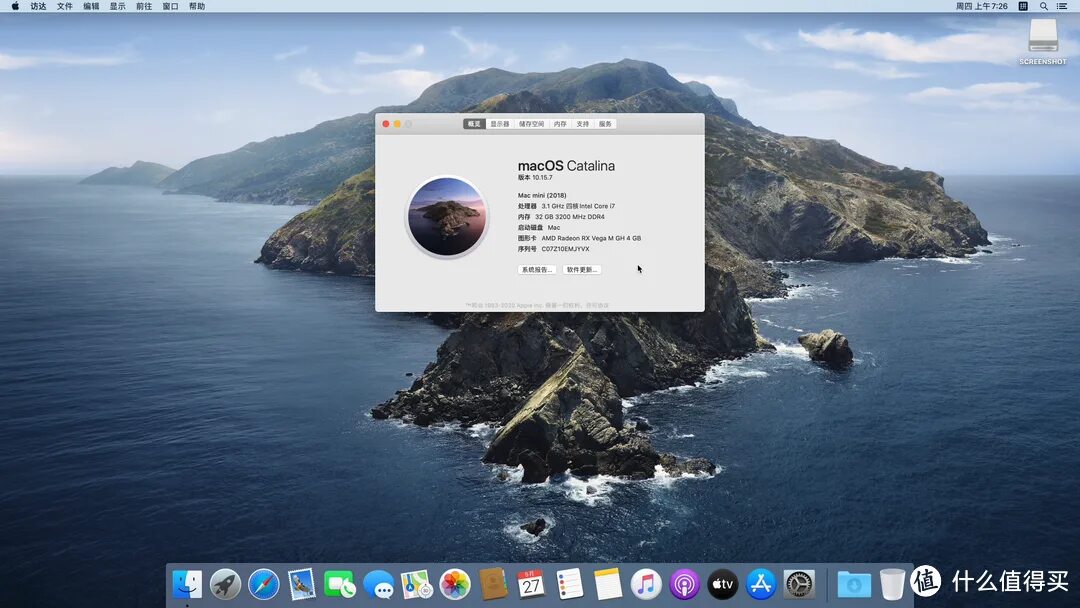This screenshot has height=608, width=1080.
Task: Open Calendar icon showing 27
Action: point(531,585)
